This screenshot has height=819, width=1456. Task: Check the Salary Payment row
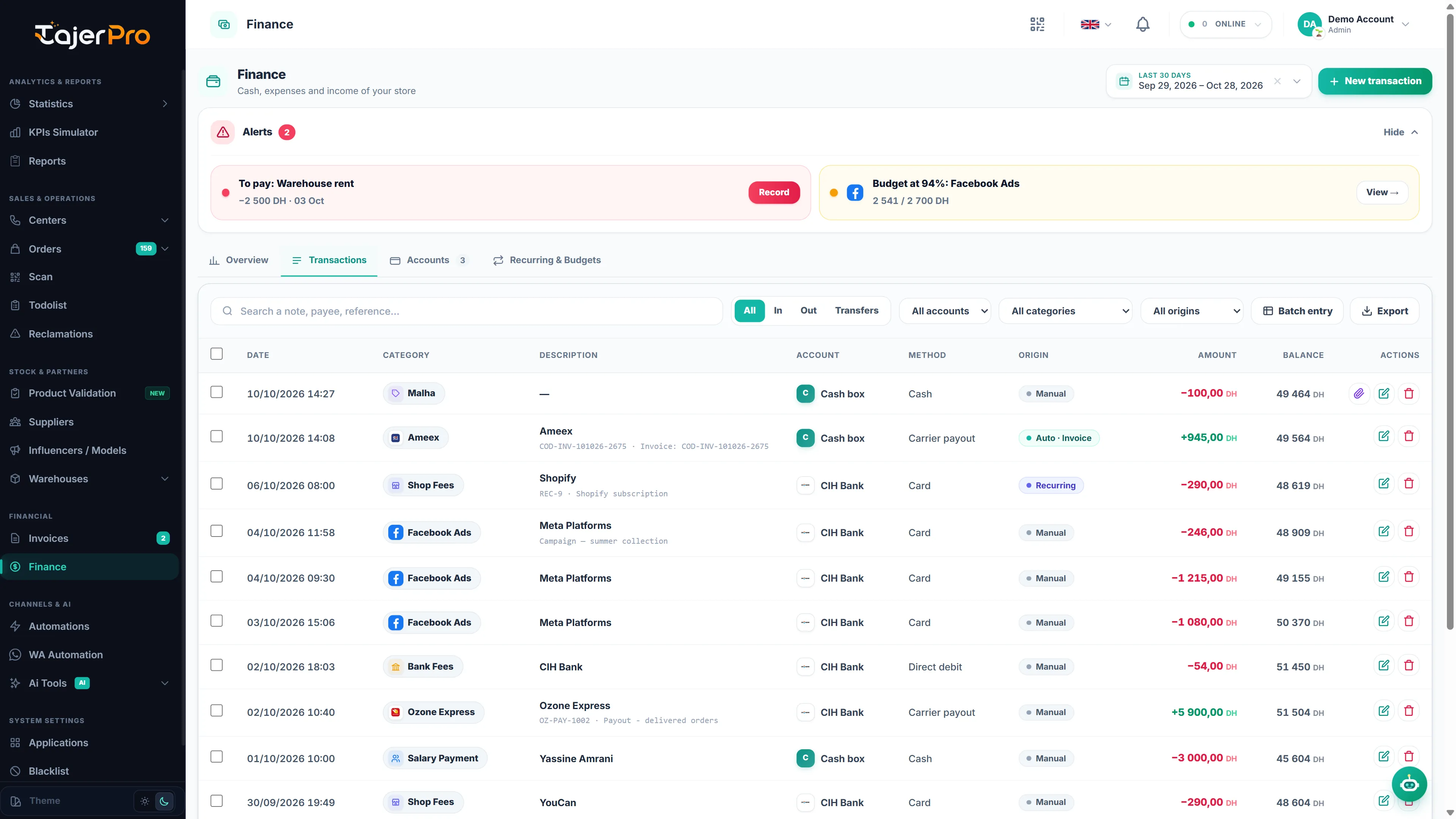(217, 757)
